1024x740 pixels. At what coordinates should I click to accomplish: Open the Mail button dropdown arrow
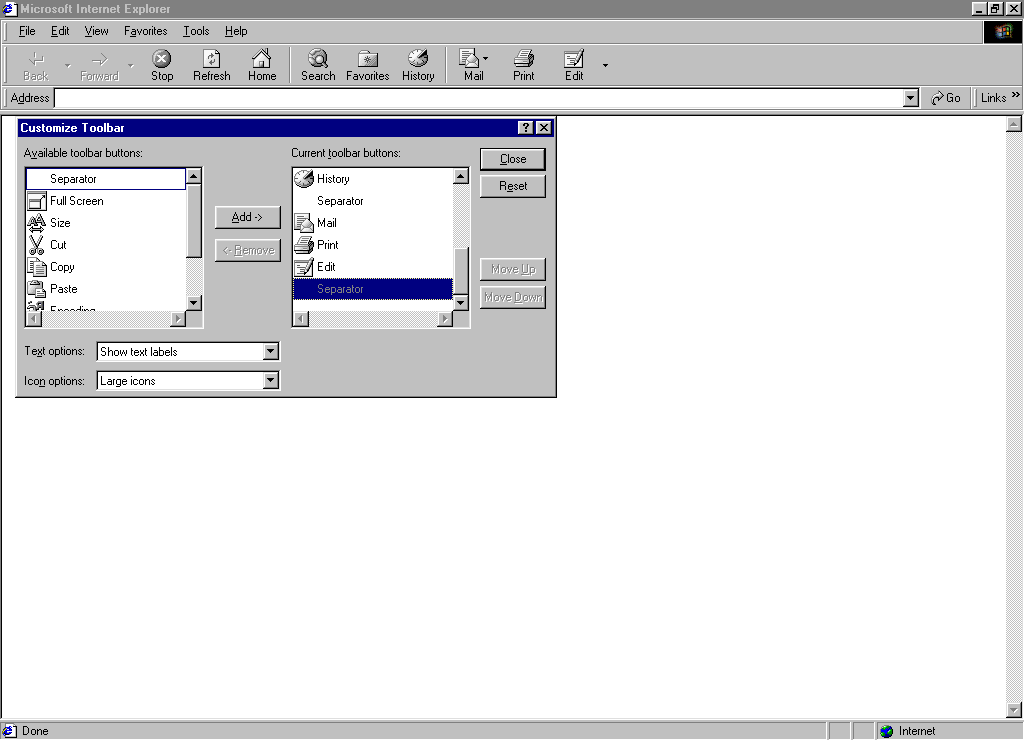[485, 59]
